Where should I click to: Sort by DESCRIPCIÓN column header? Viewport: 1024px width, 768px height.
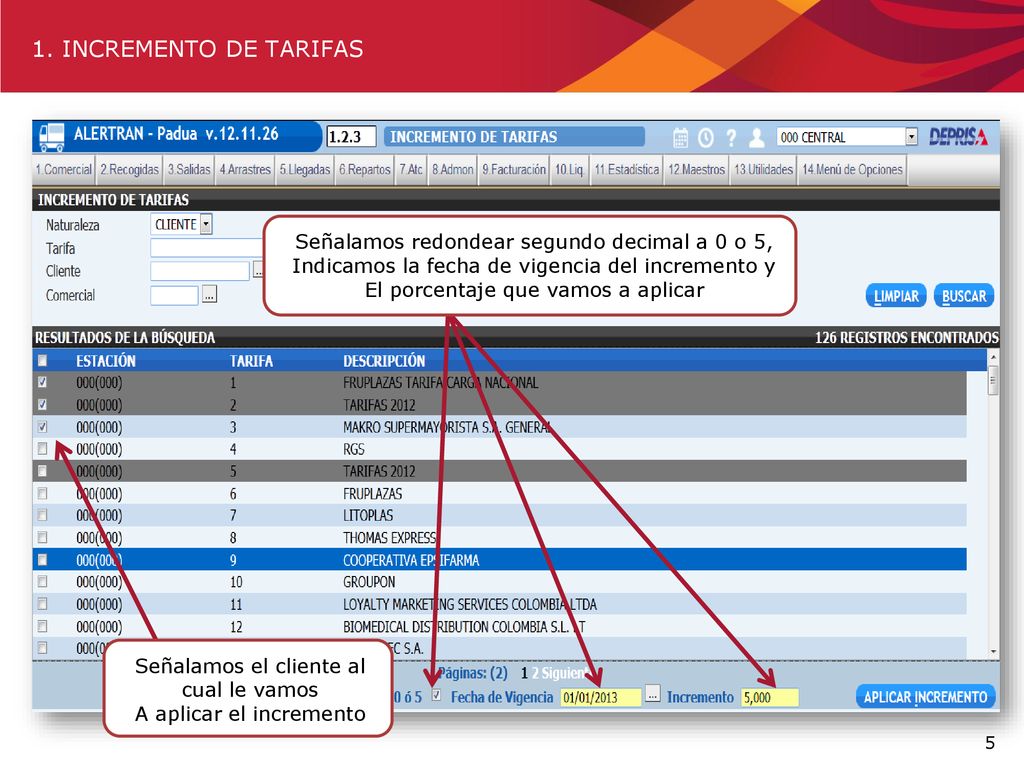click(384, 360)
